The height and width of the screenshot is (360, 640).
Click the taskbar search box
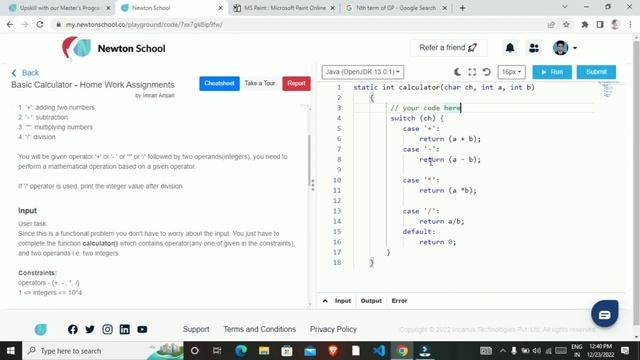pyautogui.click(x=102, y=351)
